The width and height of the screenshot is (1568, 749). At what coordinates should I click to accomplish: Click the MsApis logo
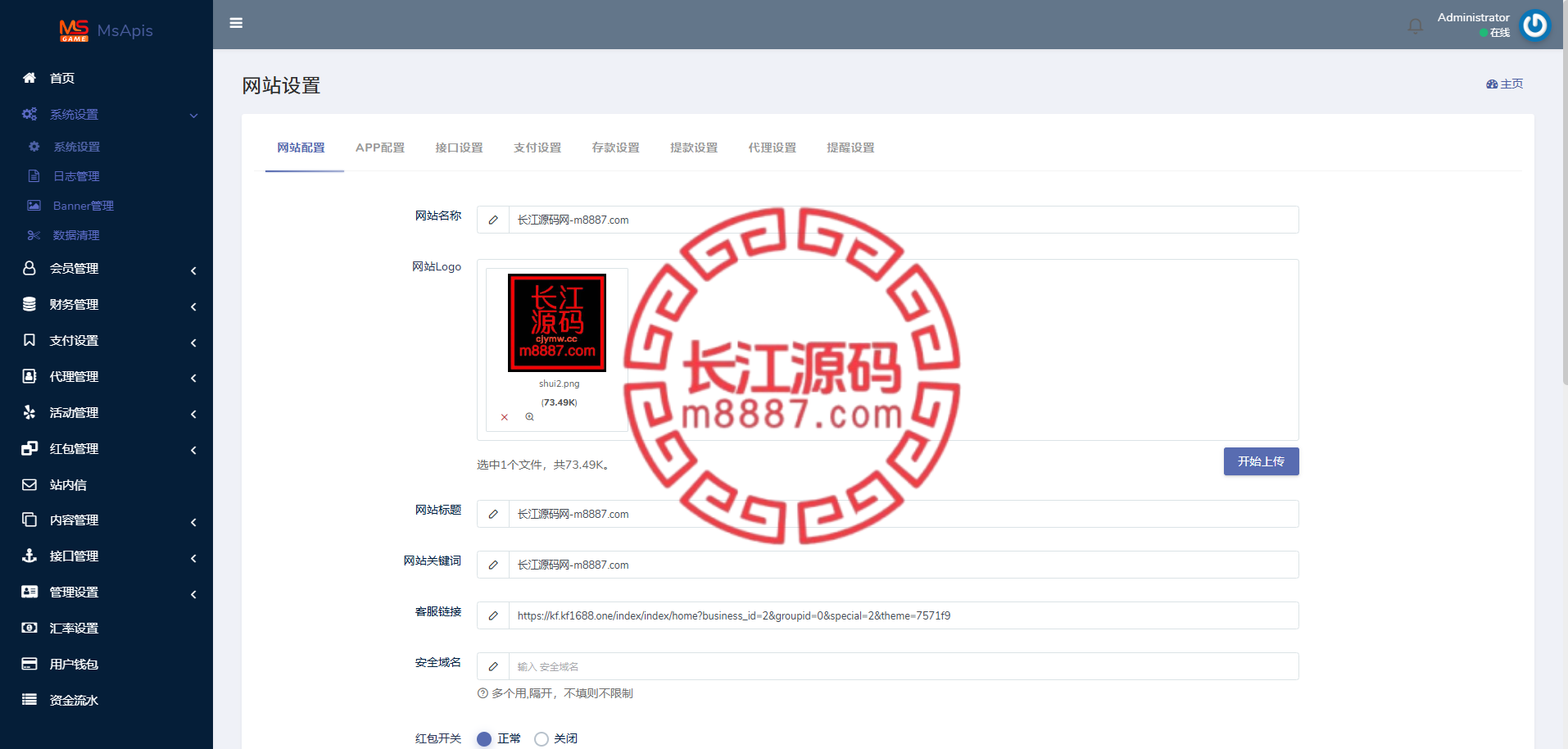pos(106,30)
